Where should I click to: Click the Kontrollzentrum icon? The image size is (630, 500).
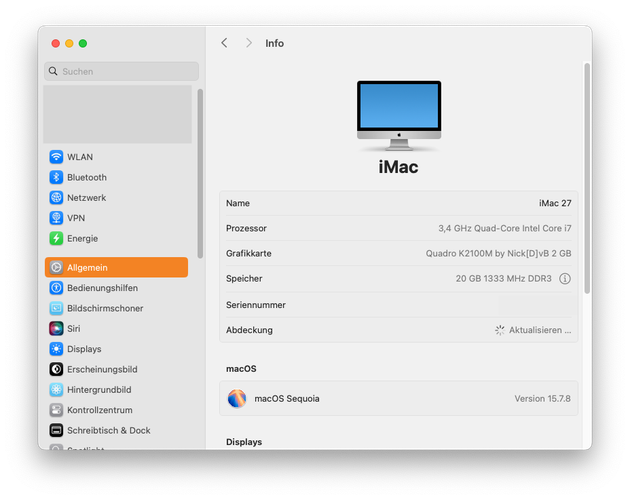pos(56,410)
